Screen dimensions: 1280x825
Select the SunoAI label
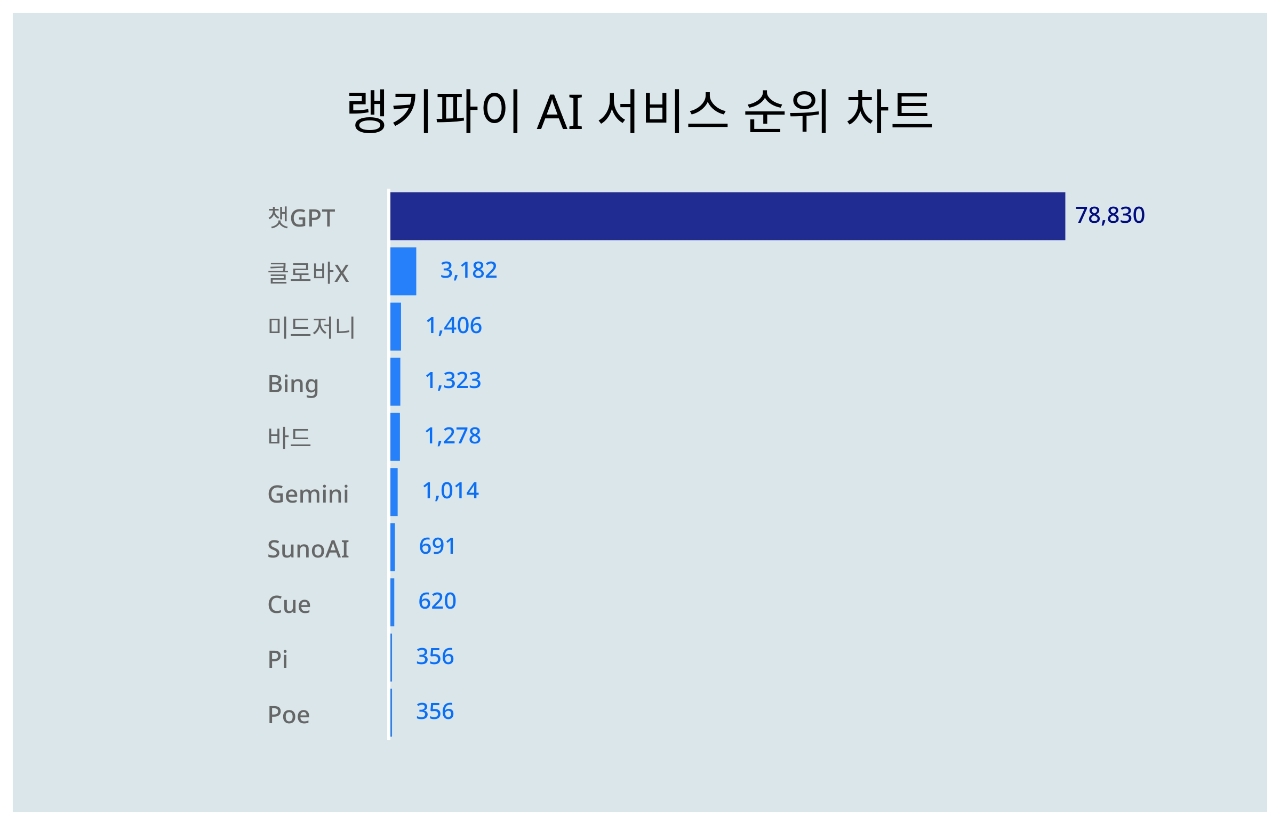pos(308,548)
